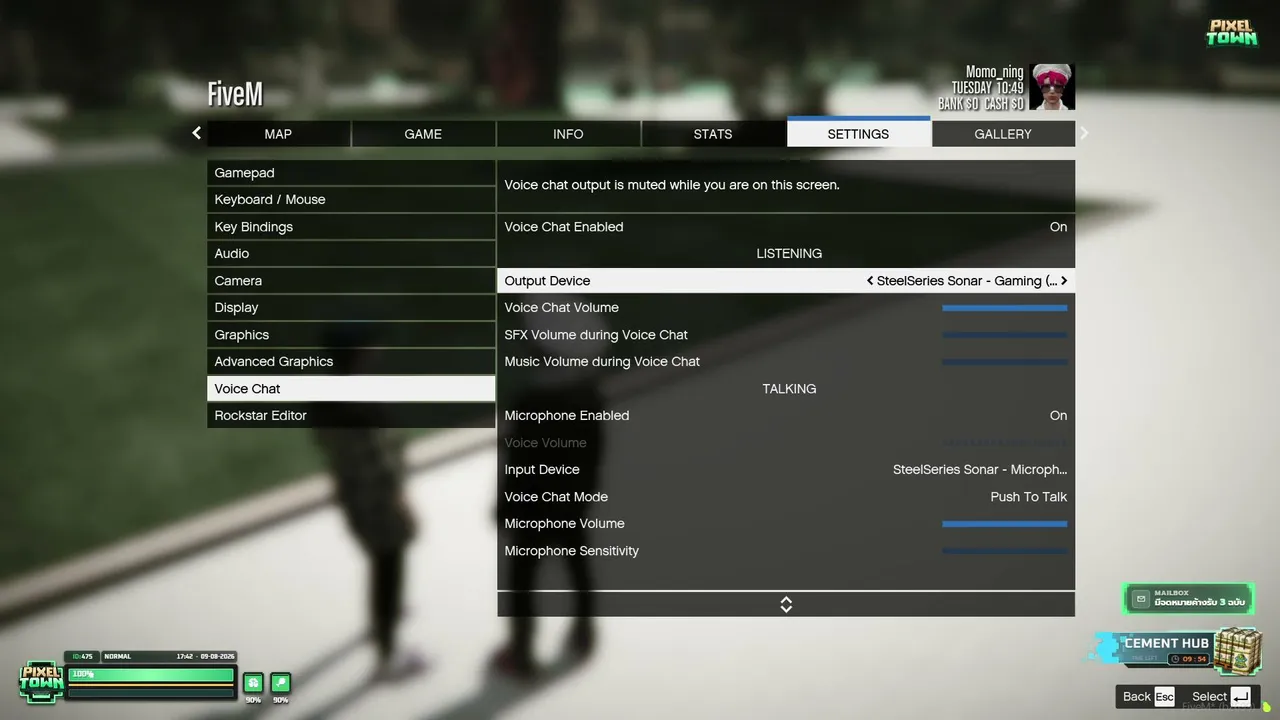1280x720 pixels.
Task: Click the ID:475 badge
Action: coord(82,657)
